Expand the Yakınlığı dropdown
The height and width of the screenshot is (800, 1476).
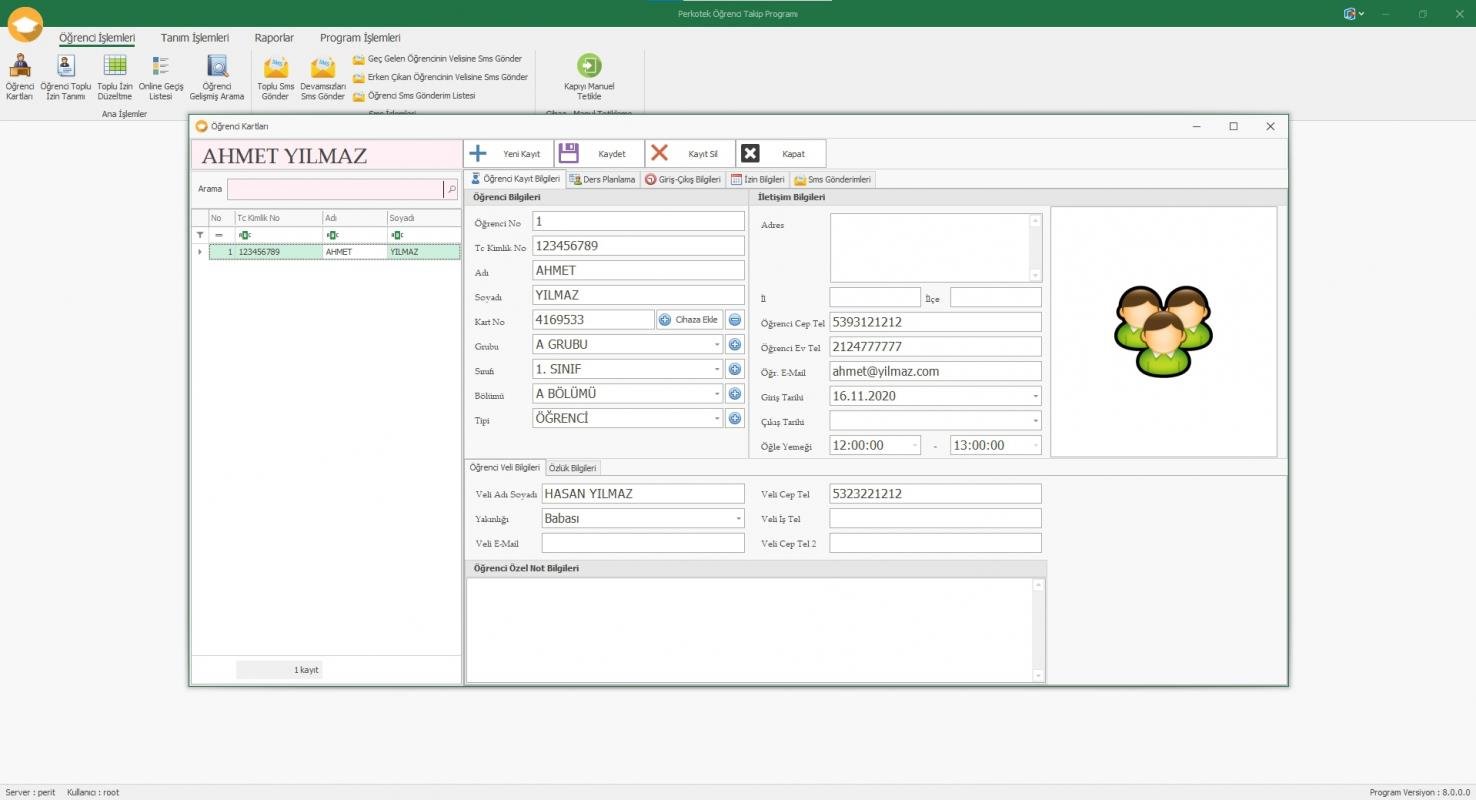pyautogui.click(x=739, y=519)
